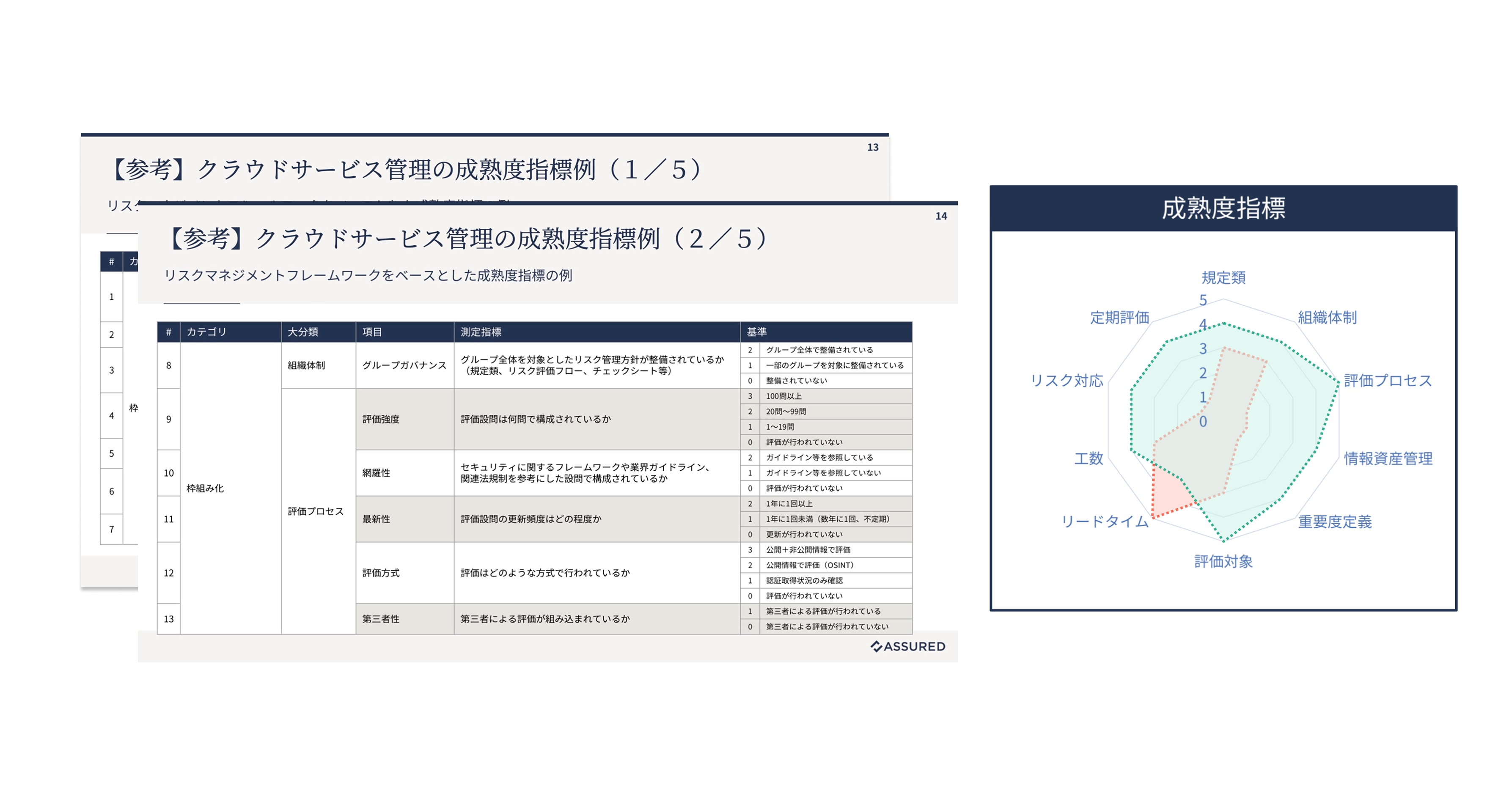This screenshot has width=1512, height=796.
Task: Click 評価設問の更新頻度はどの程度か
Action: 531,519
